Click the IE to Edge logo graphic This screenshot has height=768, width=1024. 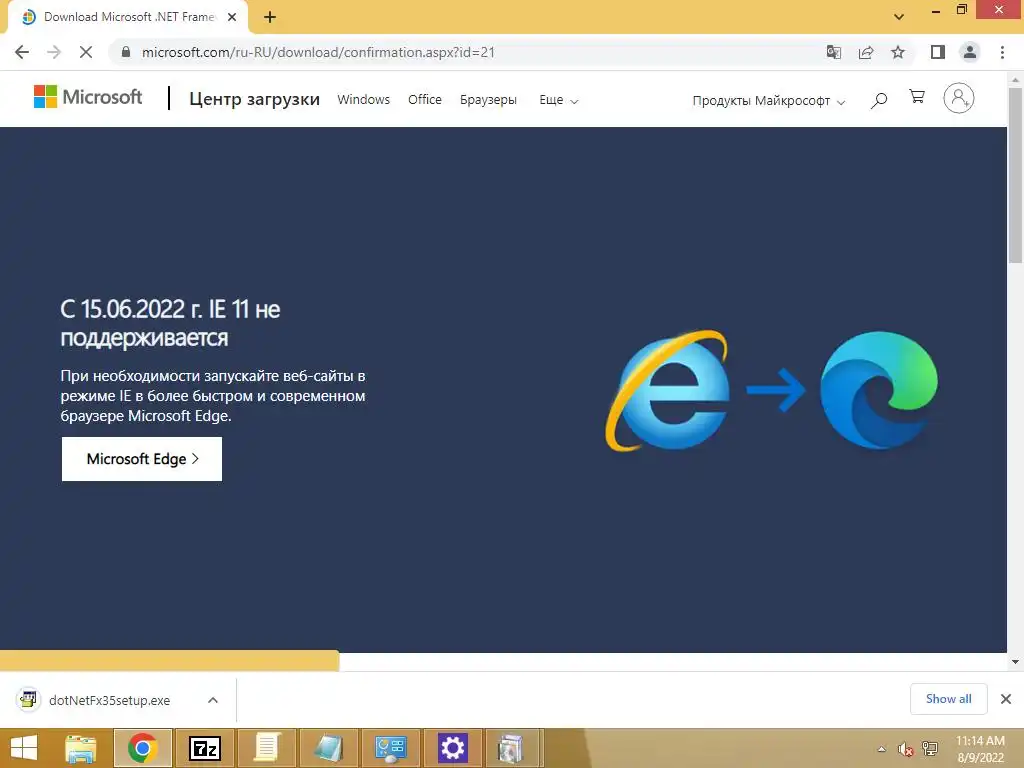click(x=771, y=390)
